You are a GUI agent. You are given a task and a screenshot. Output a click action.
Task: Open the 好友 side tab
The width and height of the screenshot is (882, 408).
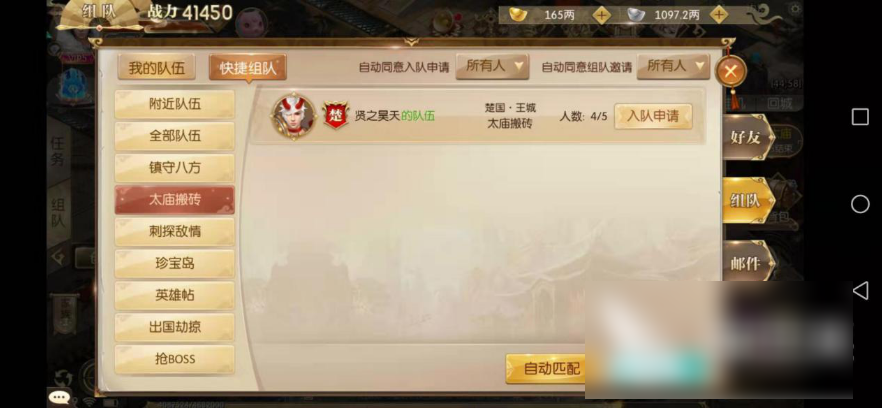click(x=747, y=137)
